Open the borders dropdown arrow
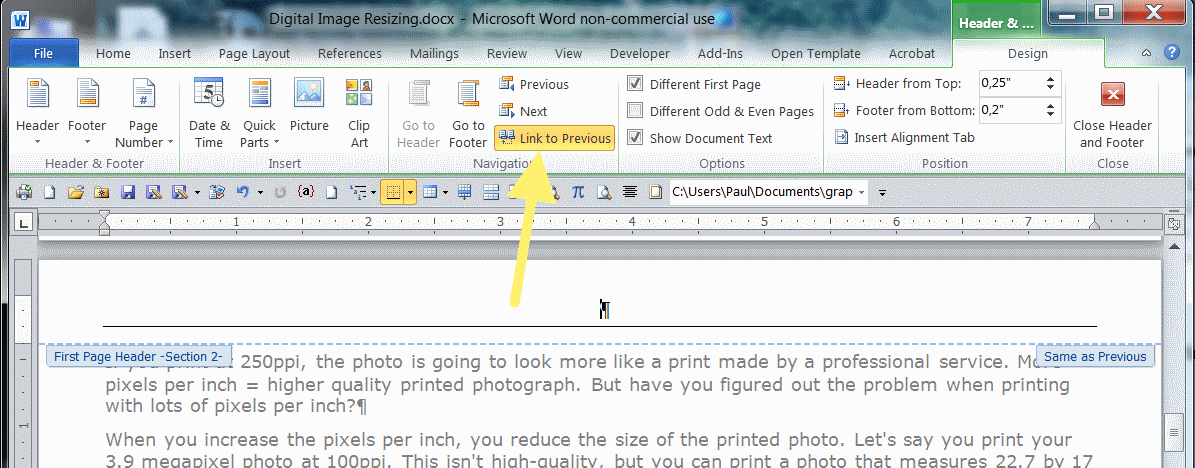 coord(411,193)
